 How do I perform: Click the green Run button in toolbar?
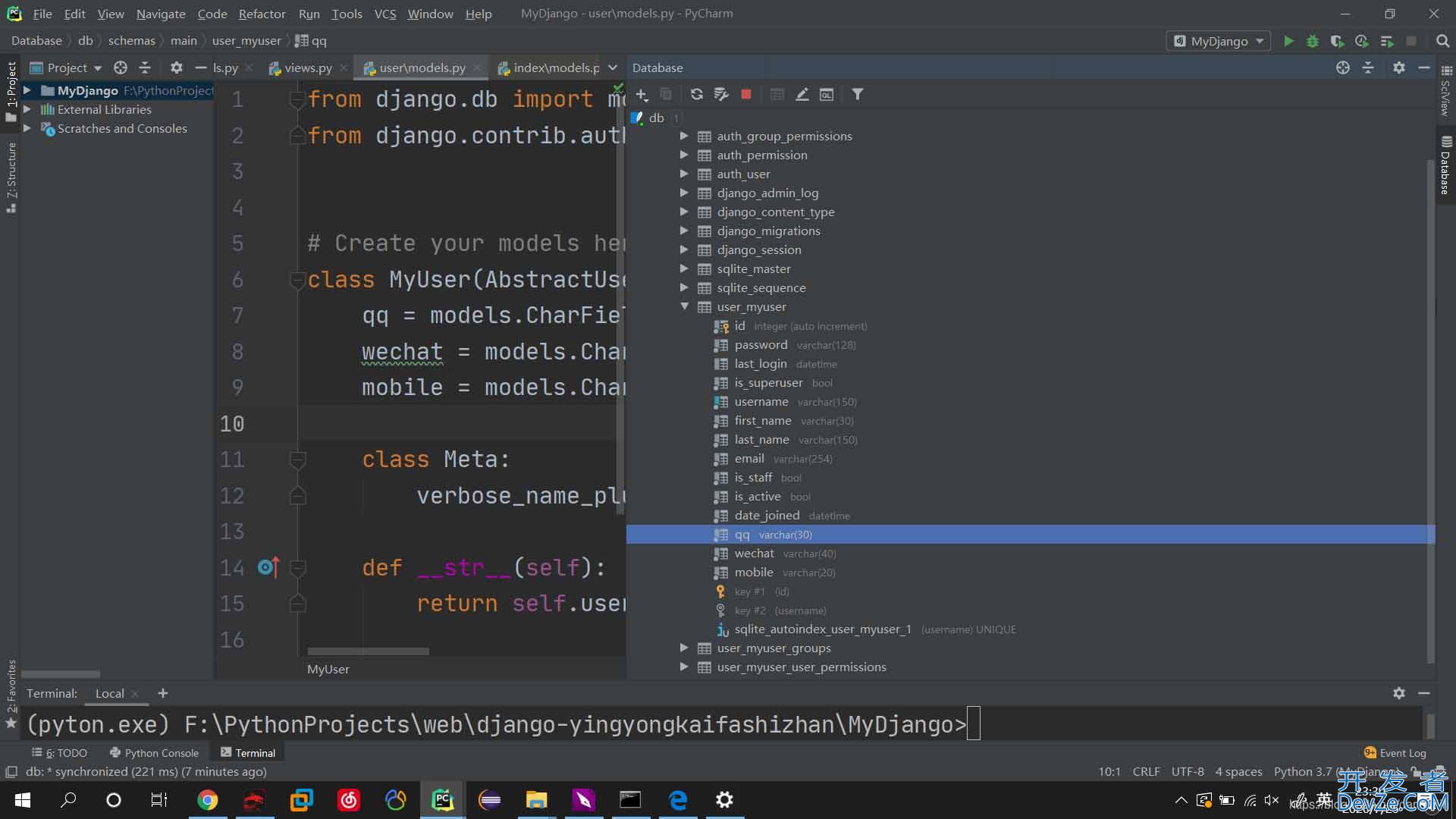tap(1288, 41)
